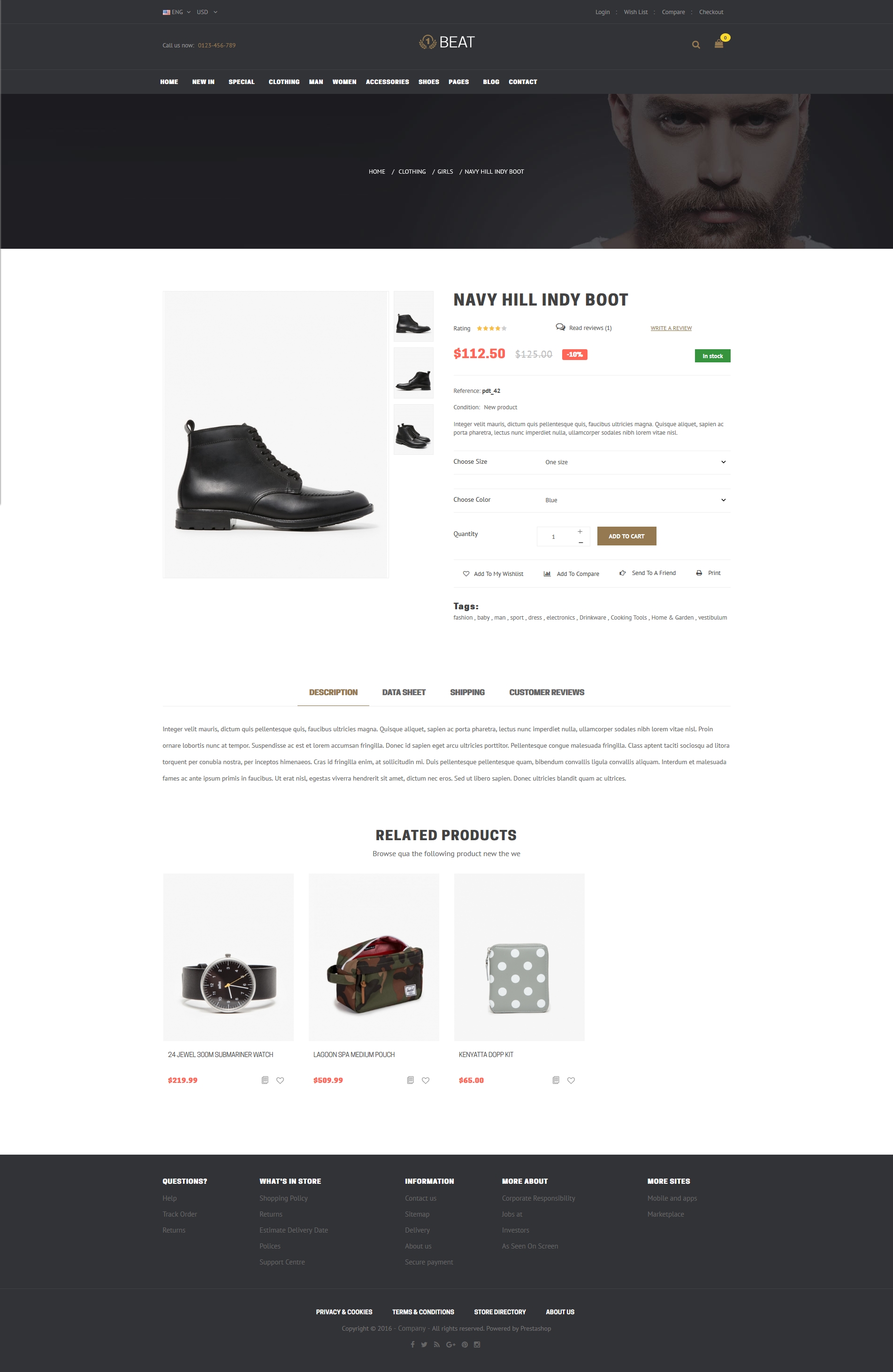Expand the Choose Color dropdown
893x1372 pixels.
click(634, 500)
